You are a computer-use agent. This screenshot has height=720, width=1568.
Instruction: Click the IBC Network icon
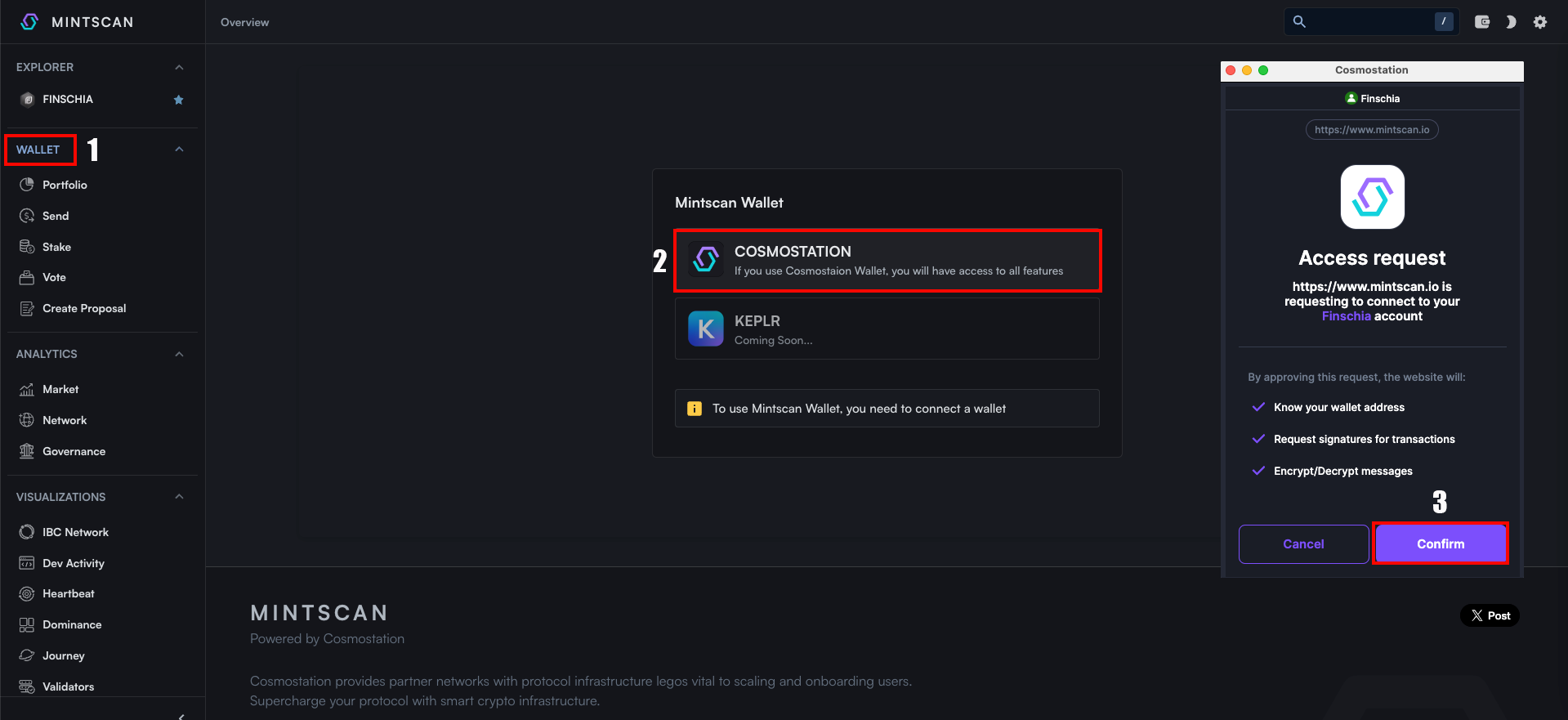point(27,532)
